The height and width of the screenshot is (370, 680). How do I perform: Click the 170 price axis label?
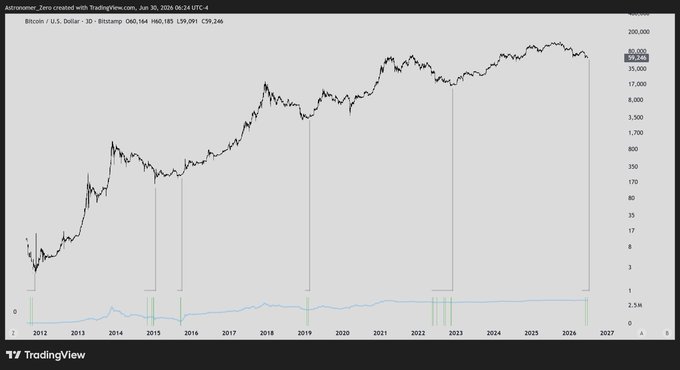click(633, 182)
